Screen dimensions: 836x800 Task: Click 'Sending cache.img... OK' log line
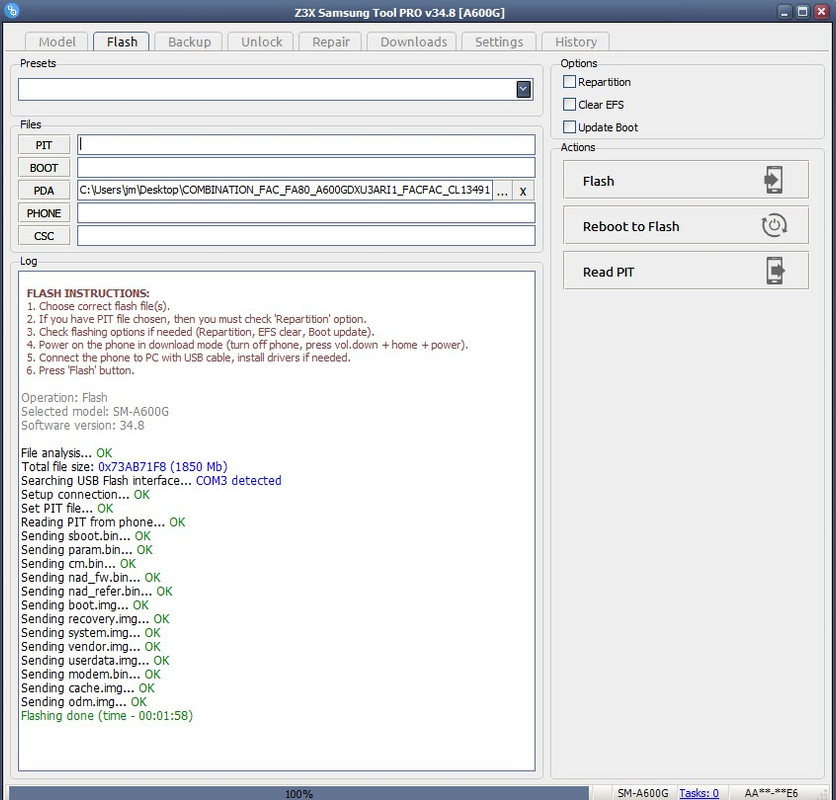tap(88, 688)
